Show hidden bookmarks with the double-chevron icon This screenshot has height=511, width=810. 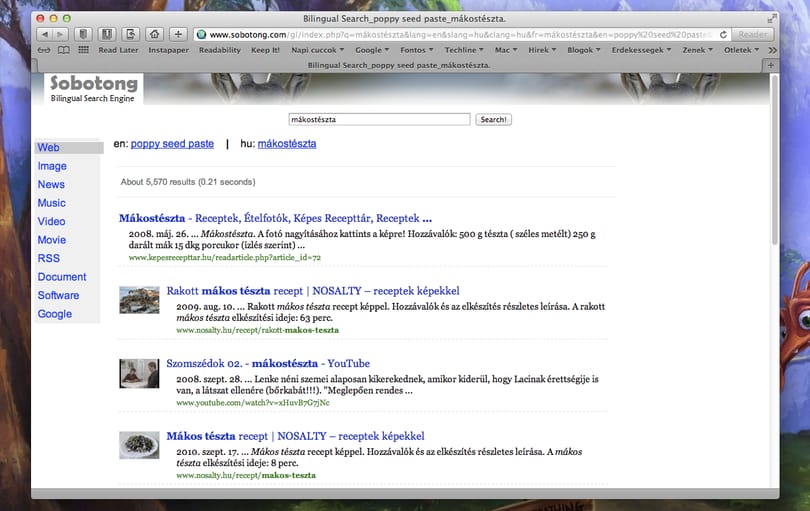tap(772, 50)
